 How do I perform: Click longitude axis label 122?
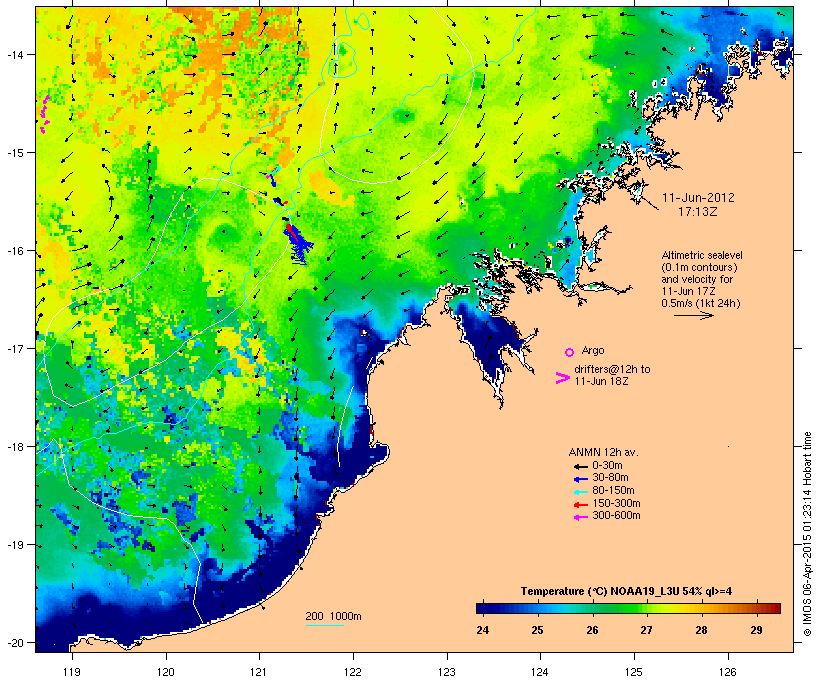353,672
